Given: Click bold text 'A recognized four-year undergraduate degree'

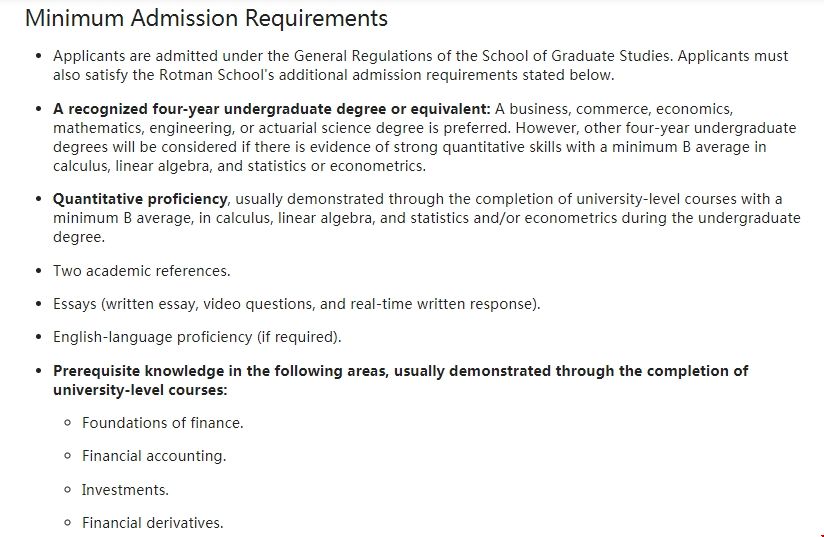Looking at the screenshot, I should point(271,109).
